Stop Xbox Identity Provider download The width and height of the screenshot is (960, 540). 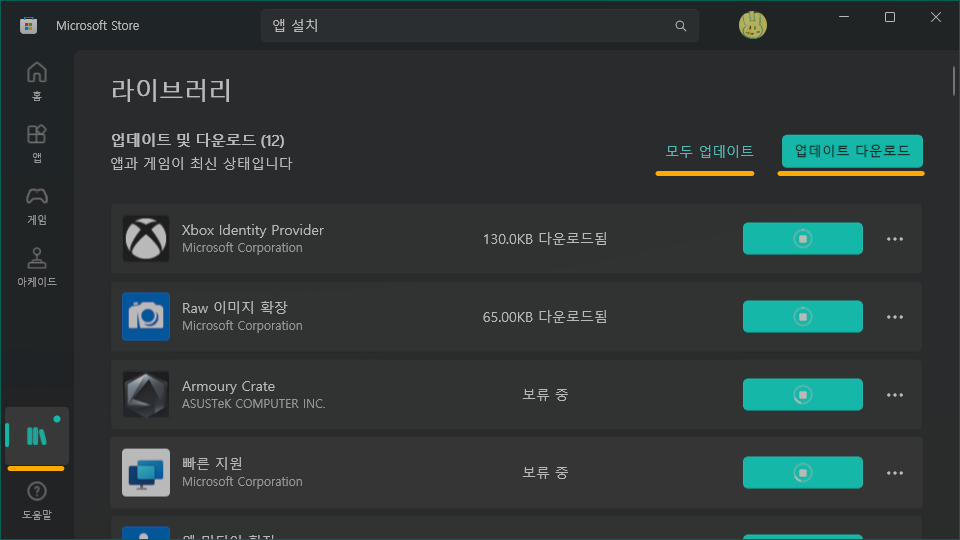coord(802,239)
